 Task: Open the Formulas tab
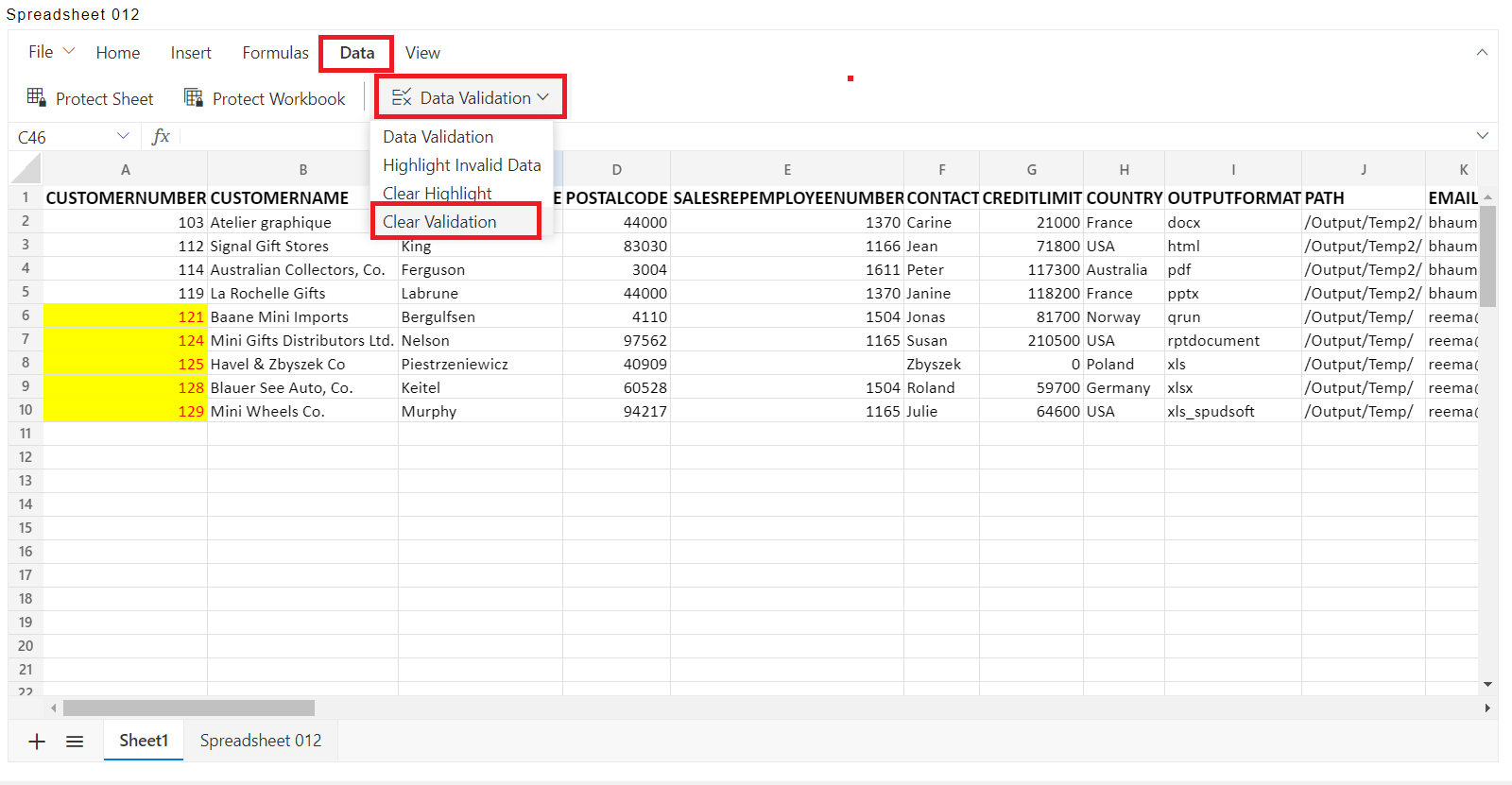click(x=275, y=53)
